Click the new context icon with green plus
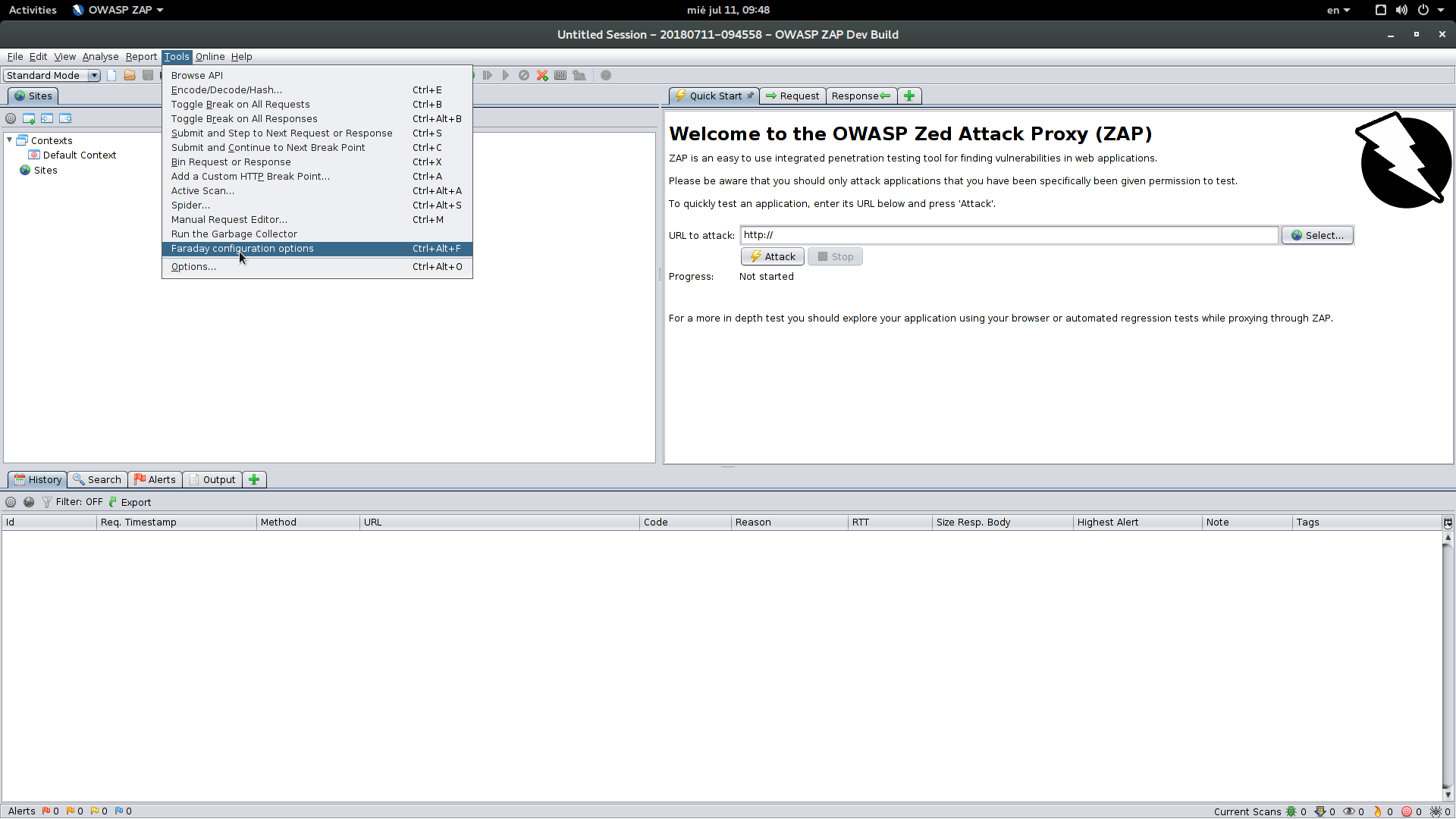1456x819 pixels. click(x=29, y=118)
